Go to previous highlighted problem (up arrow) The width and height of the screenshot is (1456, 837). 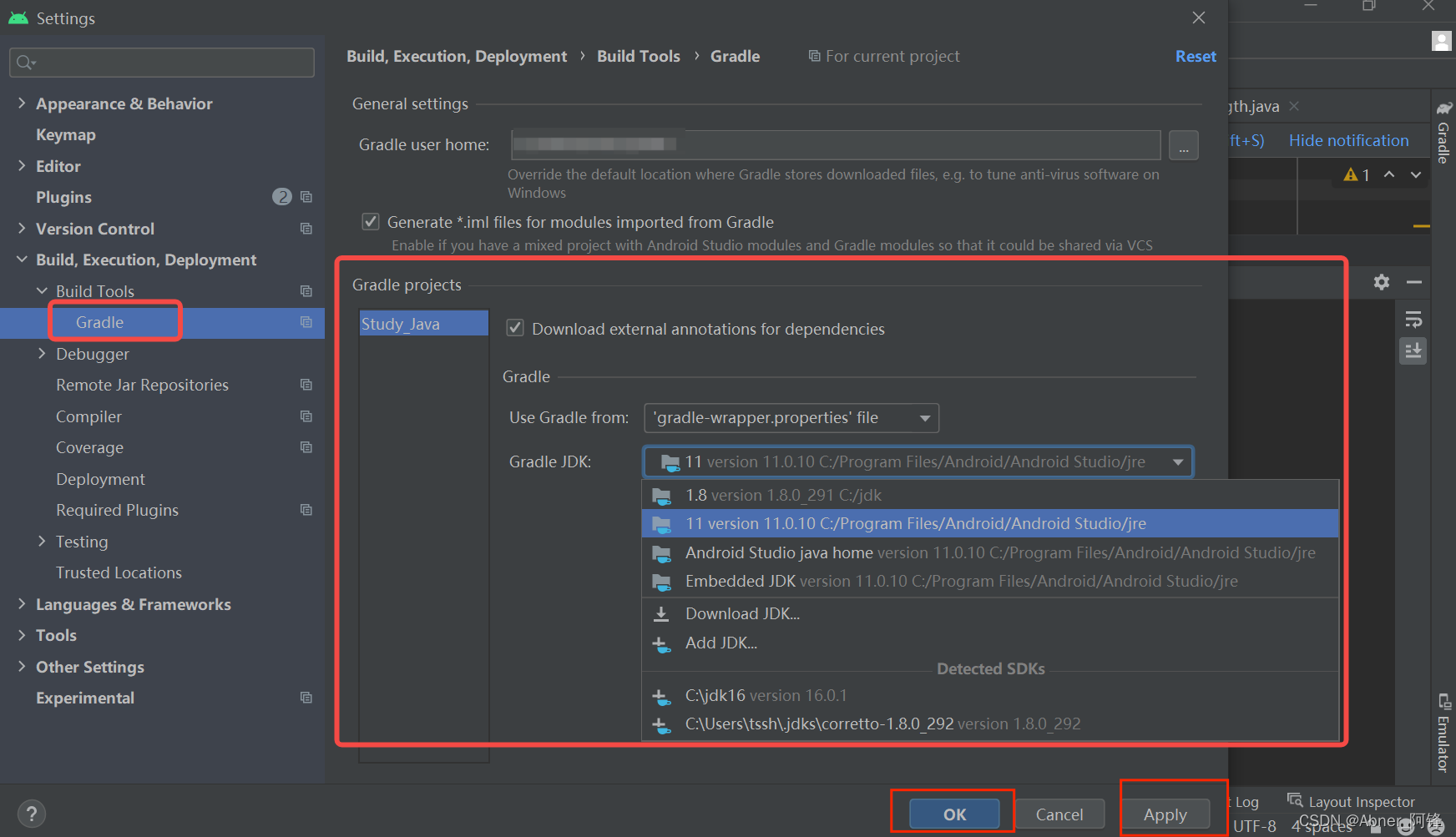tap(1389, 174)
